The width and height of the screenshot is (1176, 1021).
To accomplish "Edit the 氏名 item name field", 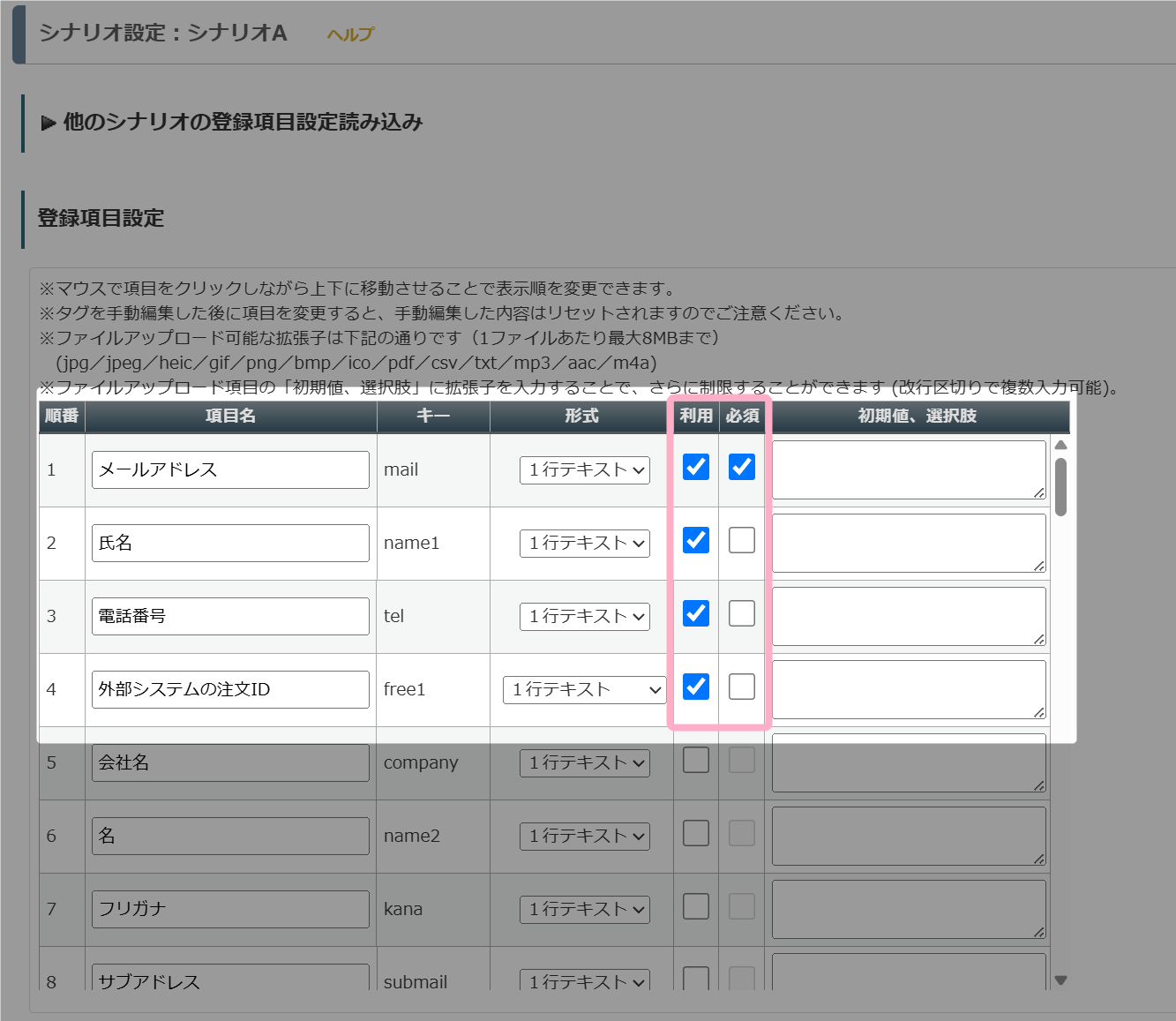I will [x=230, y=543].
